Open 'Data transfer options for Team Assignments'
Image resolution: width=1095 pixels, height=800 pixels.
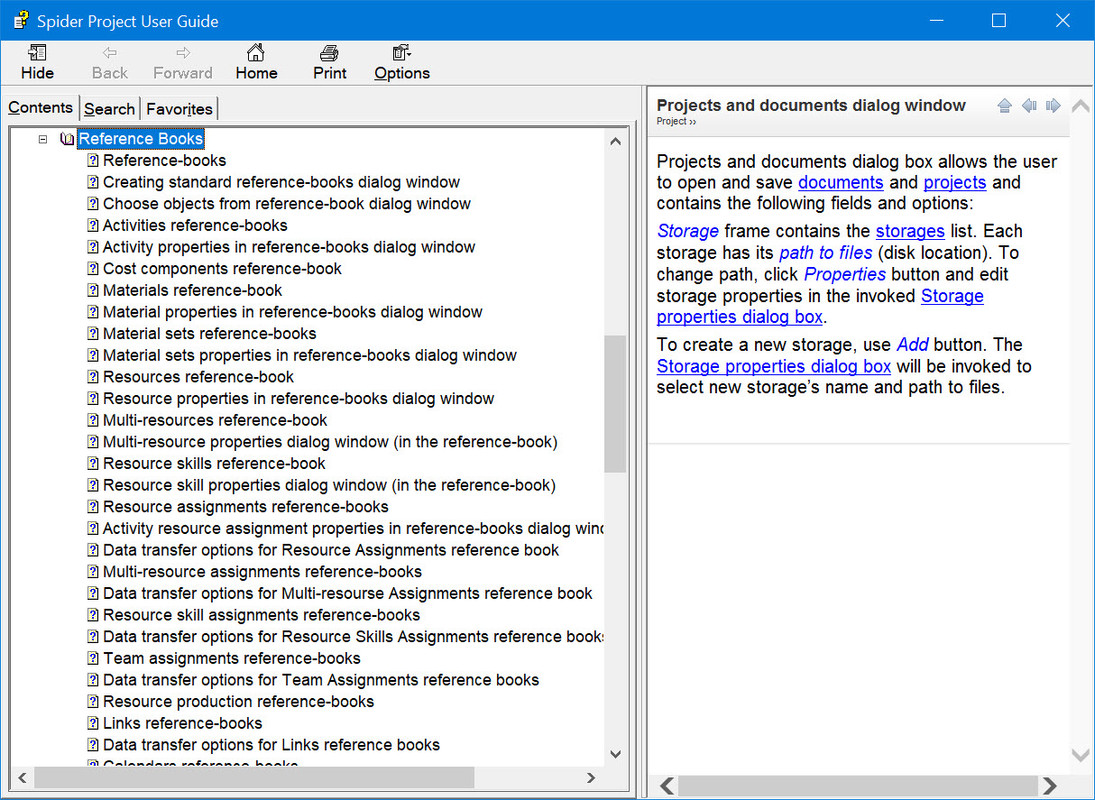coord(321,680)
